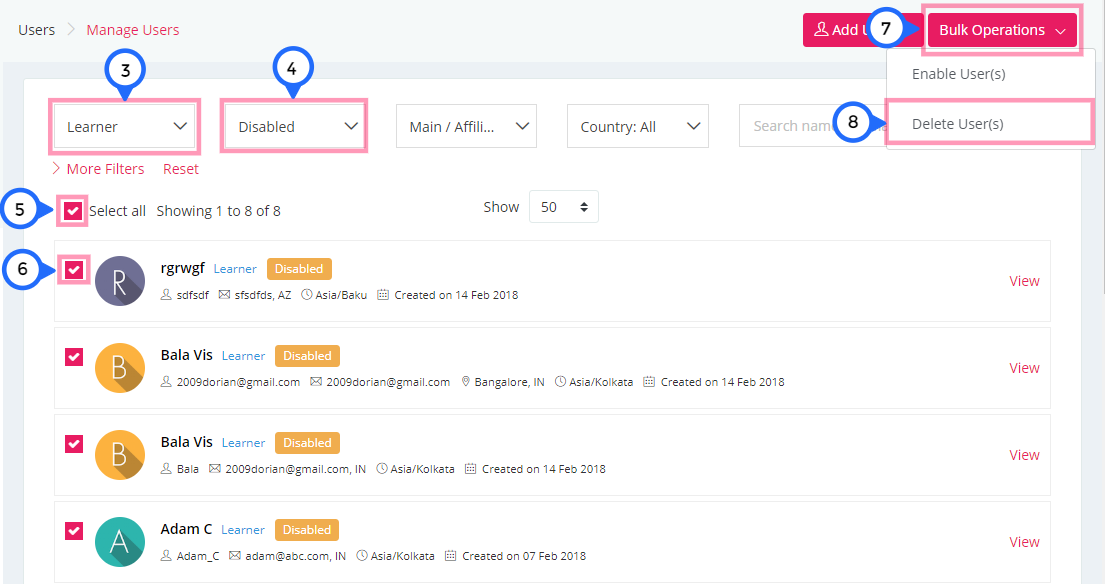Click Learner label next to rgrwgf
The height and width of the screenshot is (584, 1105).
235,269
